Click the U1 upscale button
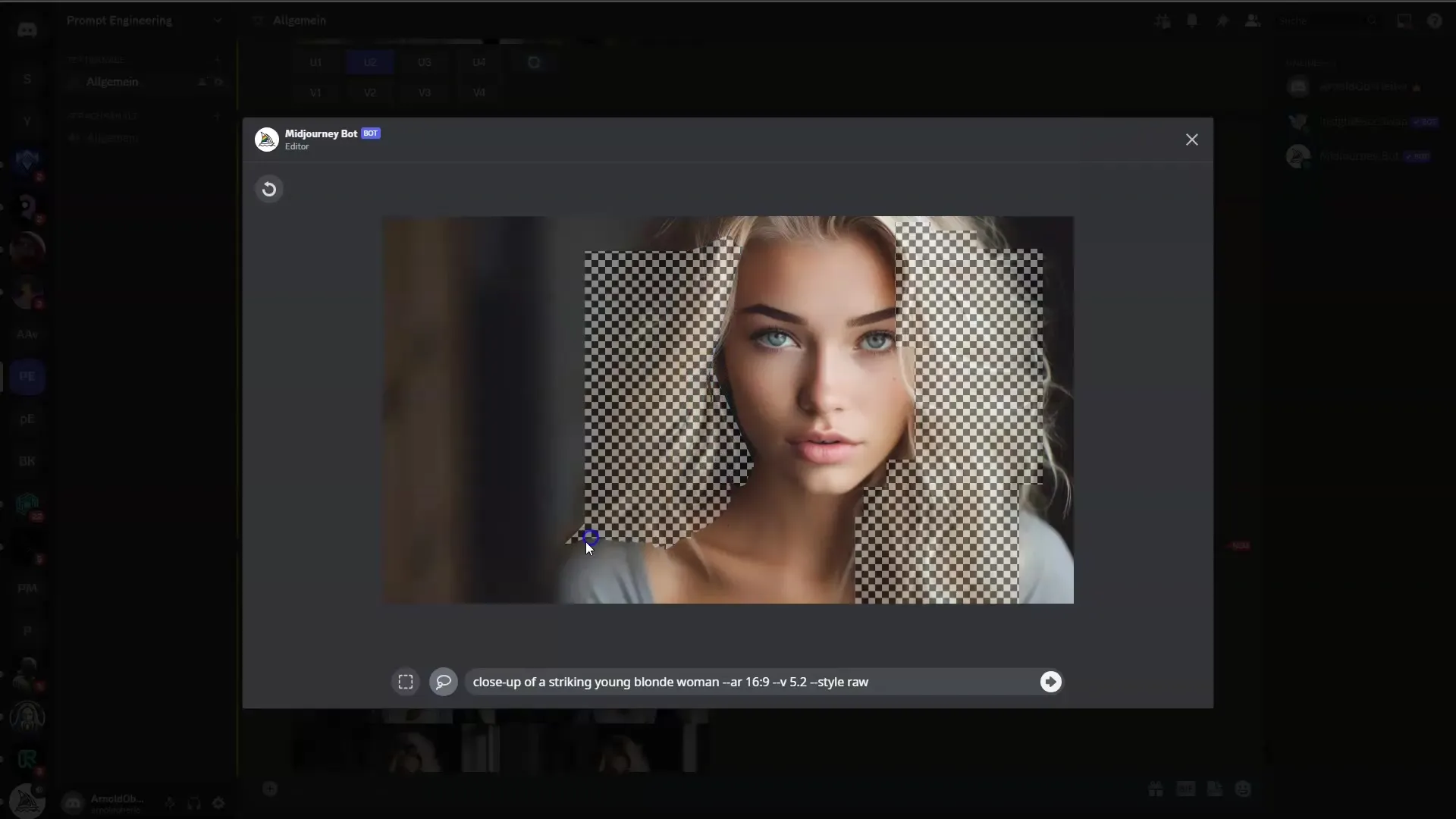1456x819 pixels. coord(315,62)
